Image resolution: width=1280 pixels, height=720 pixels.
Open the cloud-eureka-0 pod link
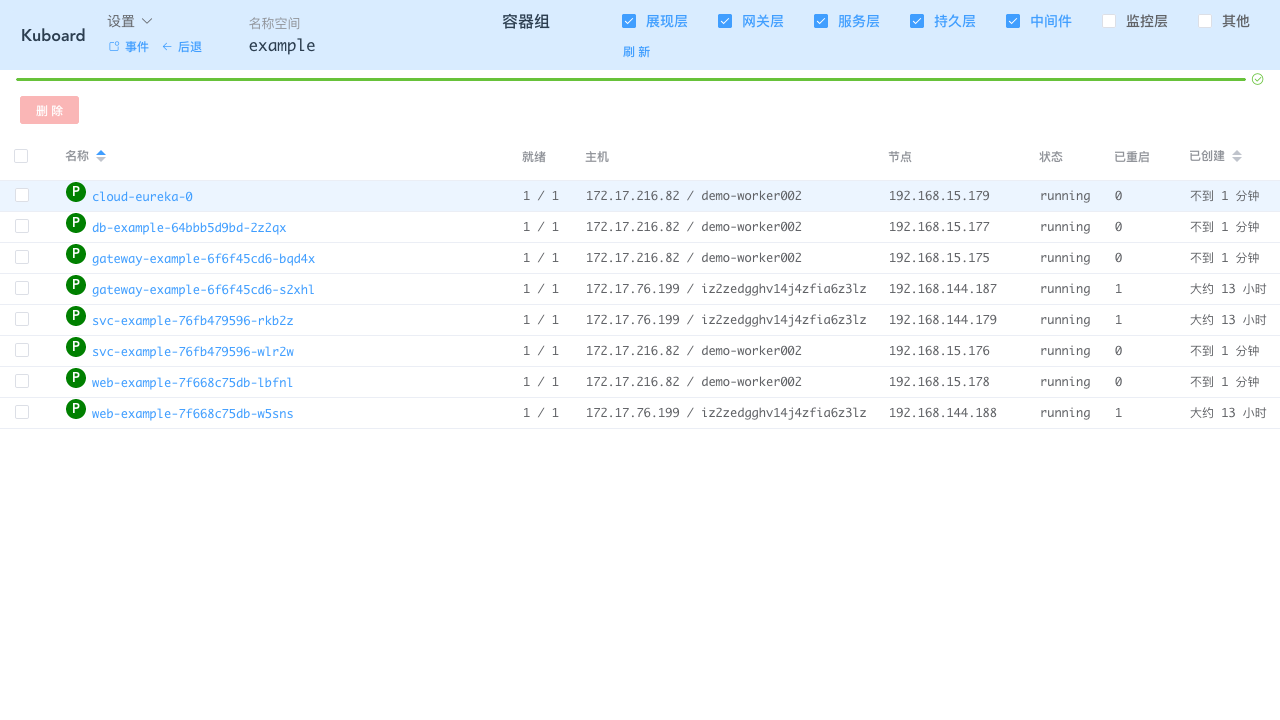coord(142,197)
